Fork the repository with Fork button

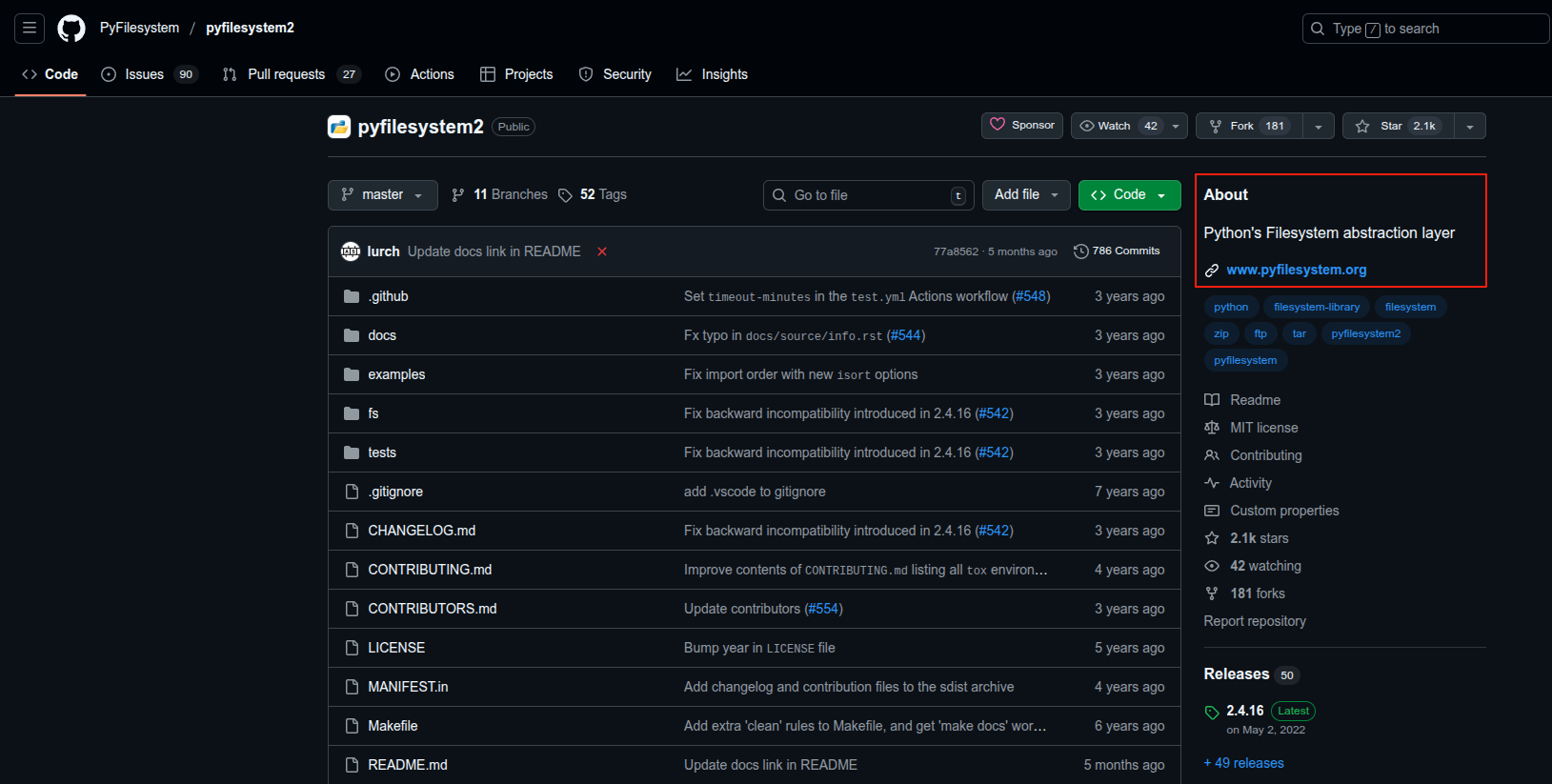click(1249, 126)
